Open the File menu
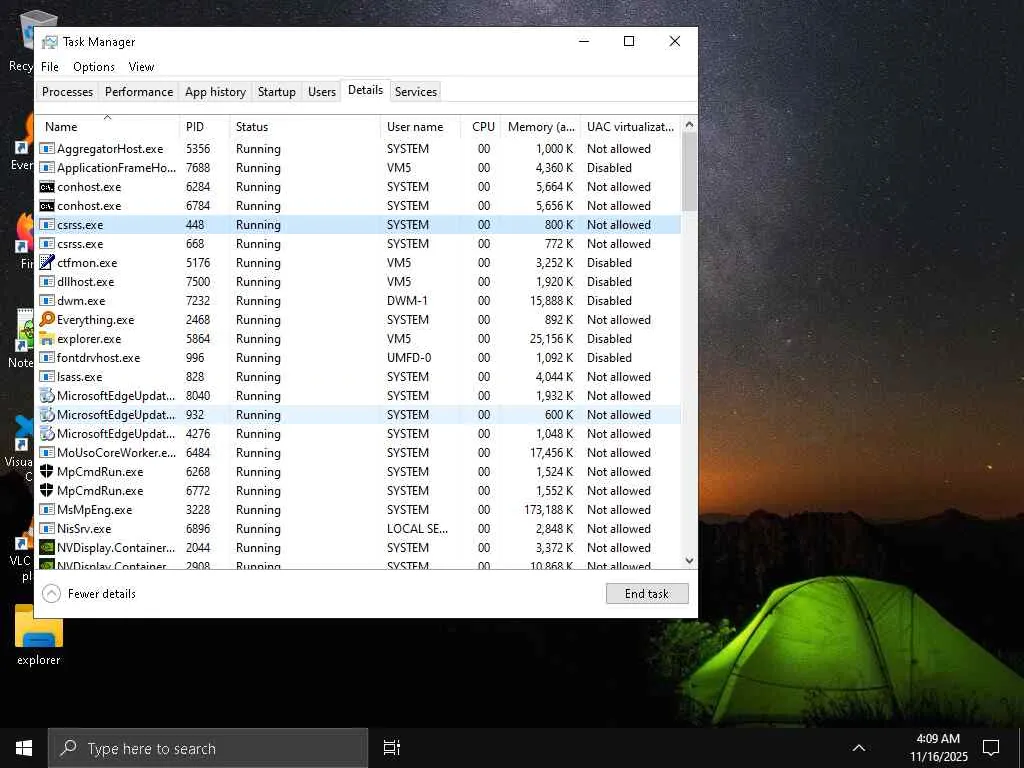Image resolution: width=1024 pixels, height=768 pixels. click(x=50, y=67)
